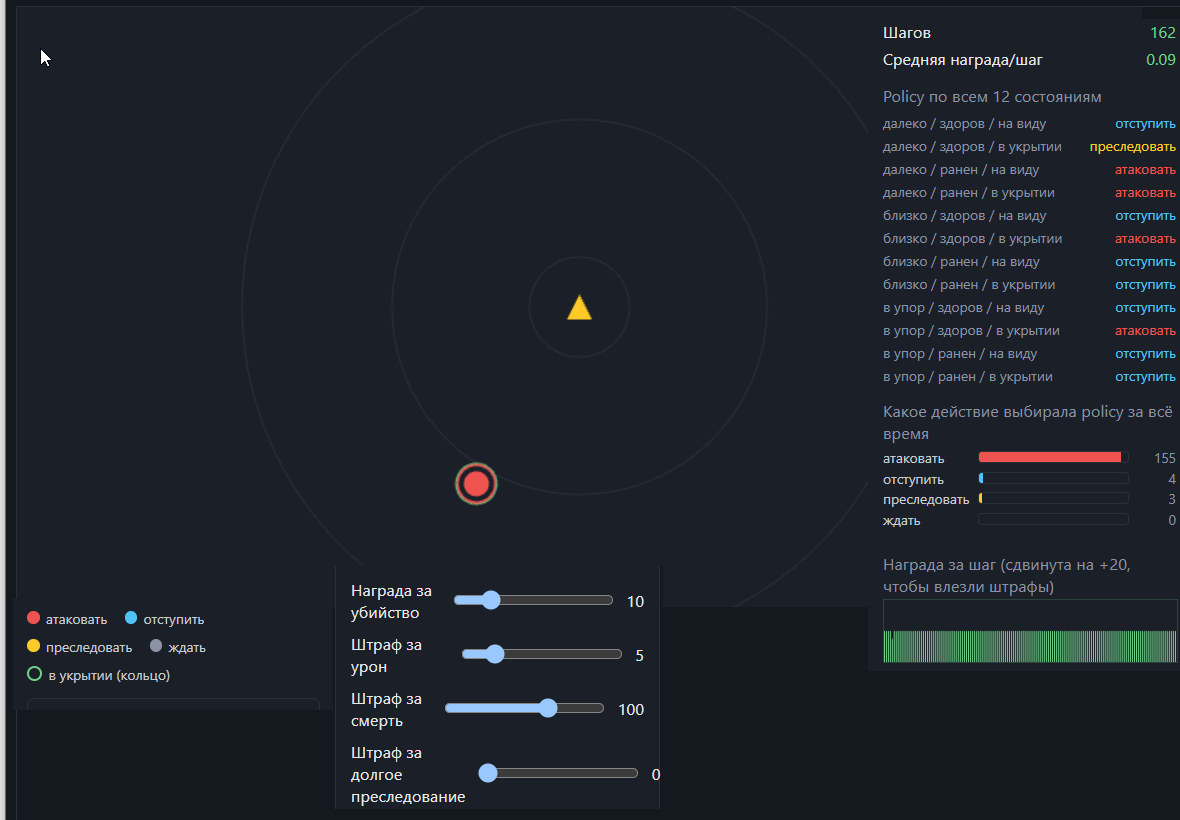Click the green ring icon for 'в укрытии (кольцо)'
The height and width of the screenshot is (820, 1180).
pos(35,674)
